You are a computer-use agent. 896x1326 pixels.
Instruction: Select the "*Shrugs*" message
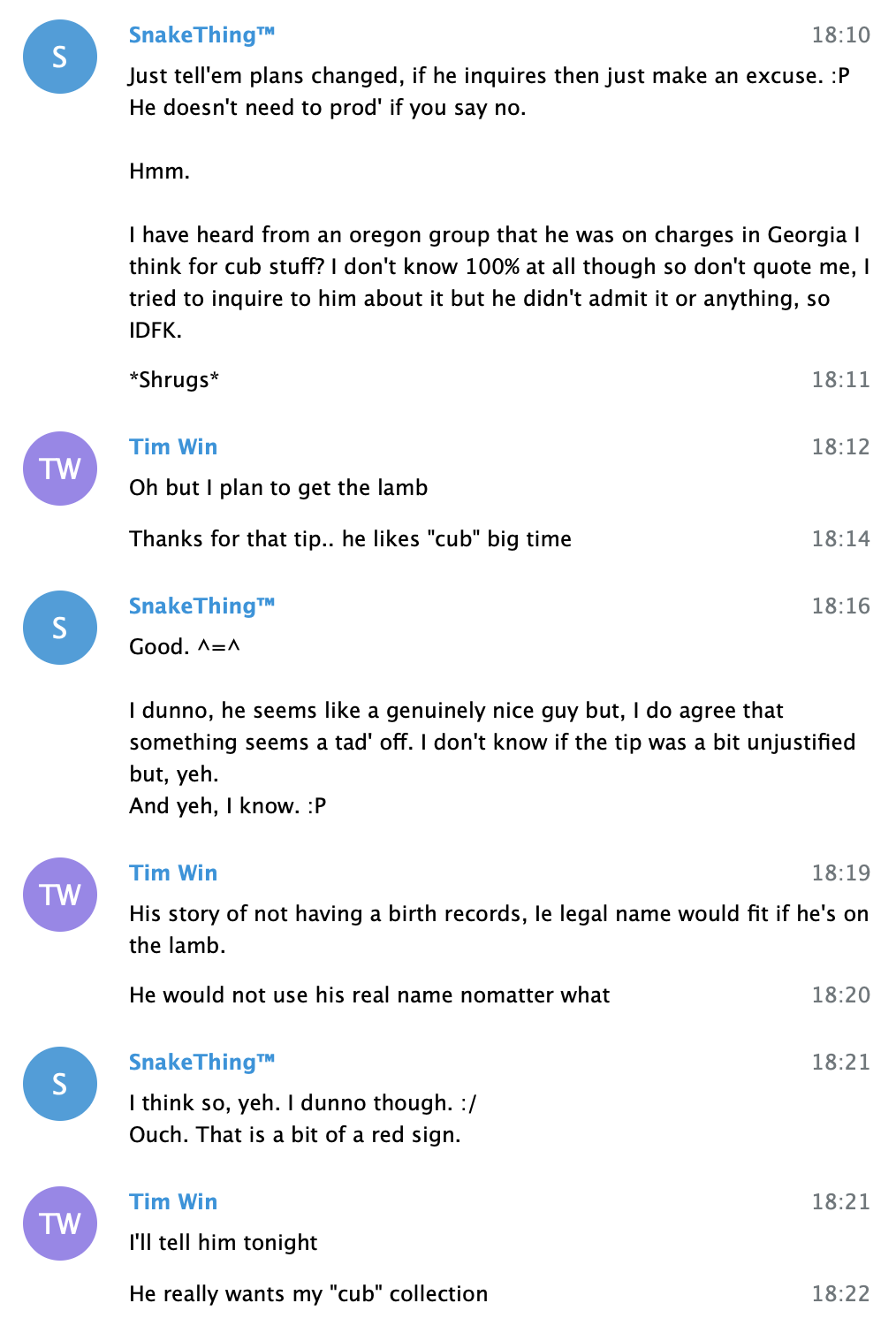tap(174, 380)
